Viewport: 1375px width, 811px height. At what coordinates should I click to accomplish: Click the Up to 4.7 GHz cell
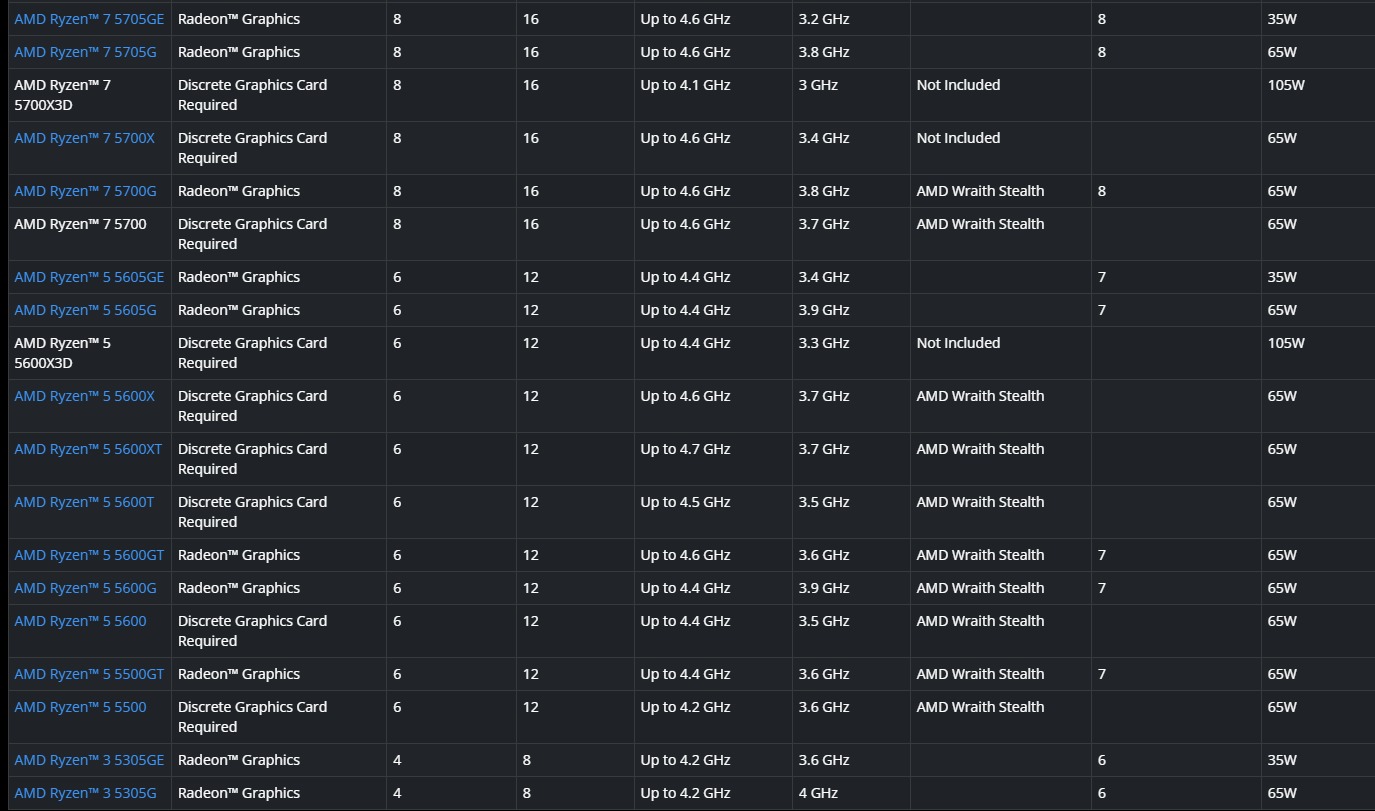[685, 449]
